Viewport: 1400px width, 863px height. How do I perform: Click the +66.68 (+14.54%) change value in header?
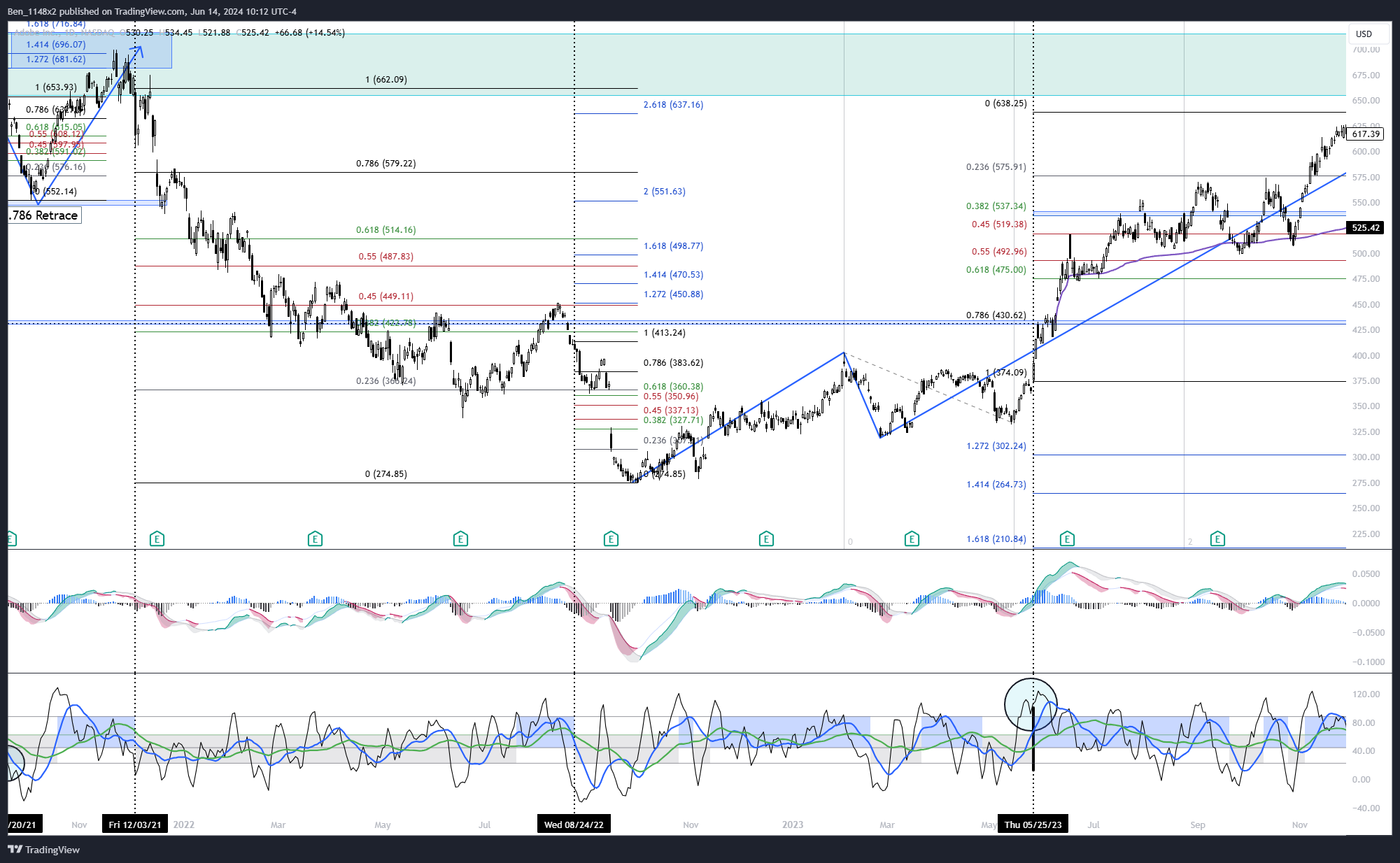pyautogui.click(x=310, y=33)
